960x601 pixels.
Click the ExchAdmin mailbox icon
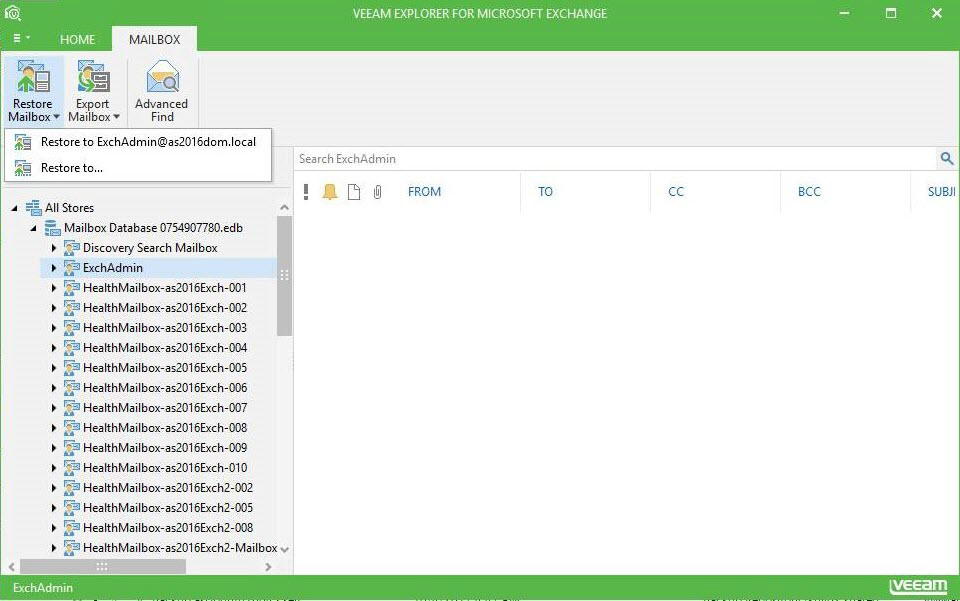72,267
